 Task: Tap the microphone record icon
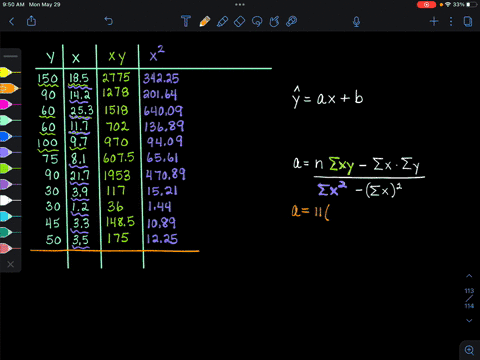tap(356, 22)
